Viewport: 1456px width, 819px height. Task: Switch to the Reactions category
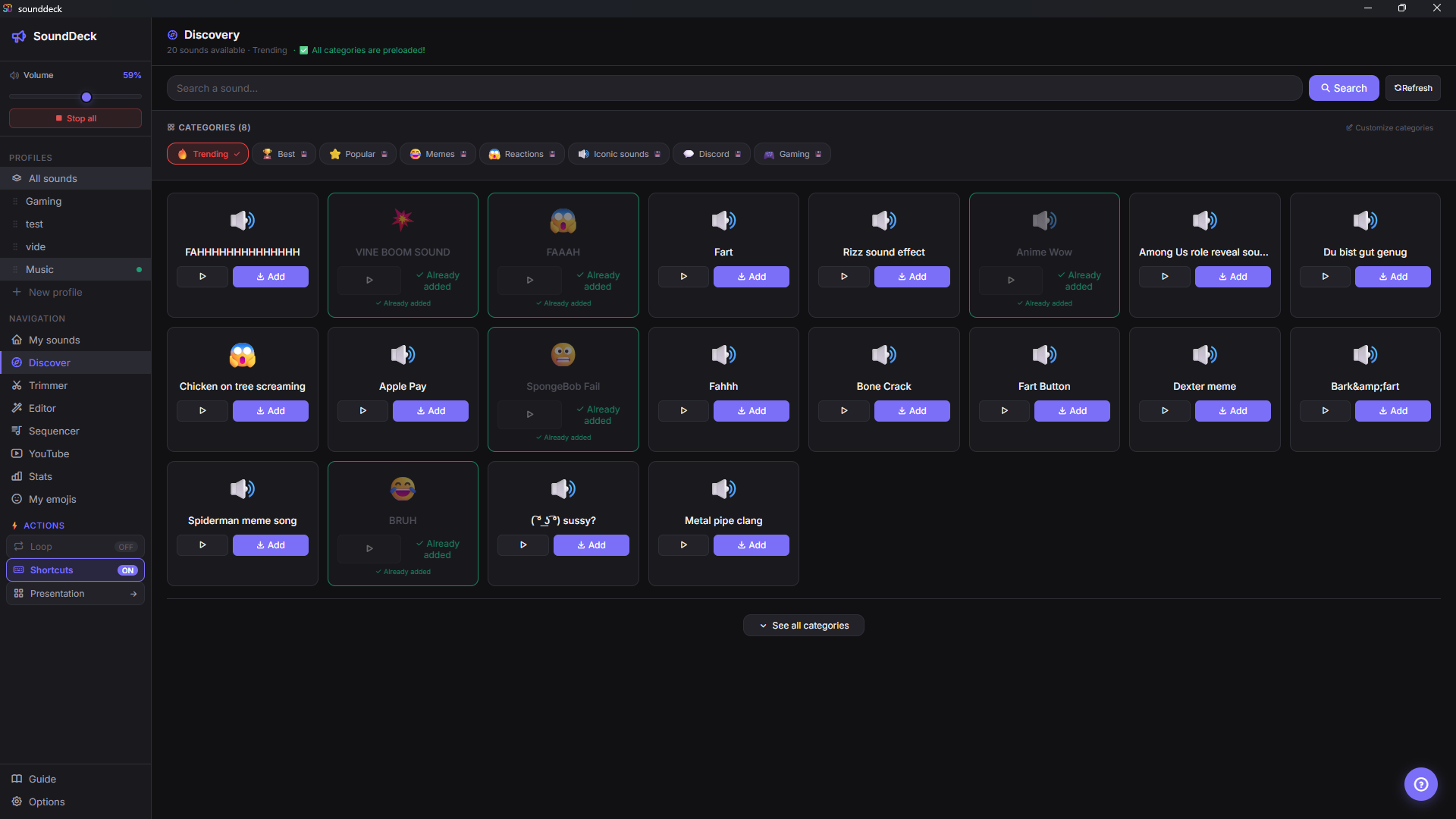coord(522,154)
